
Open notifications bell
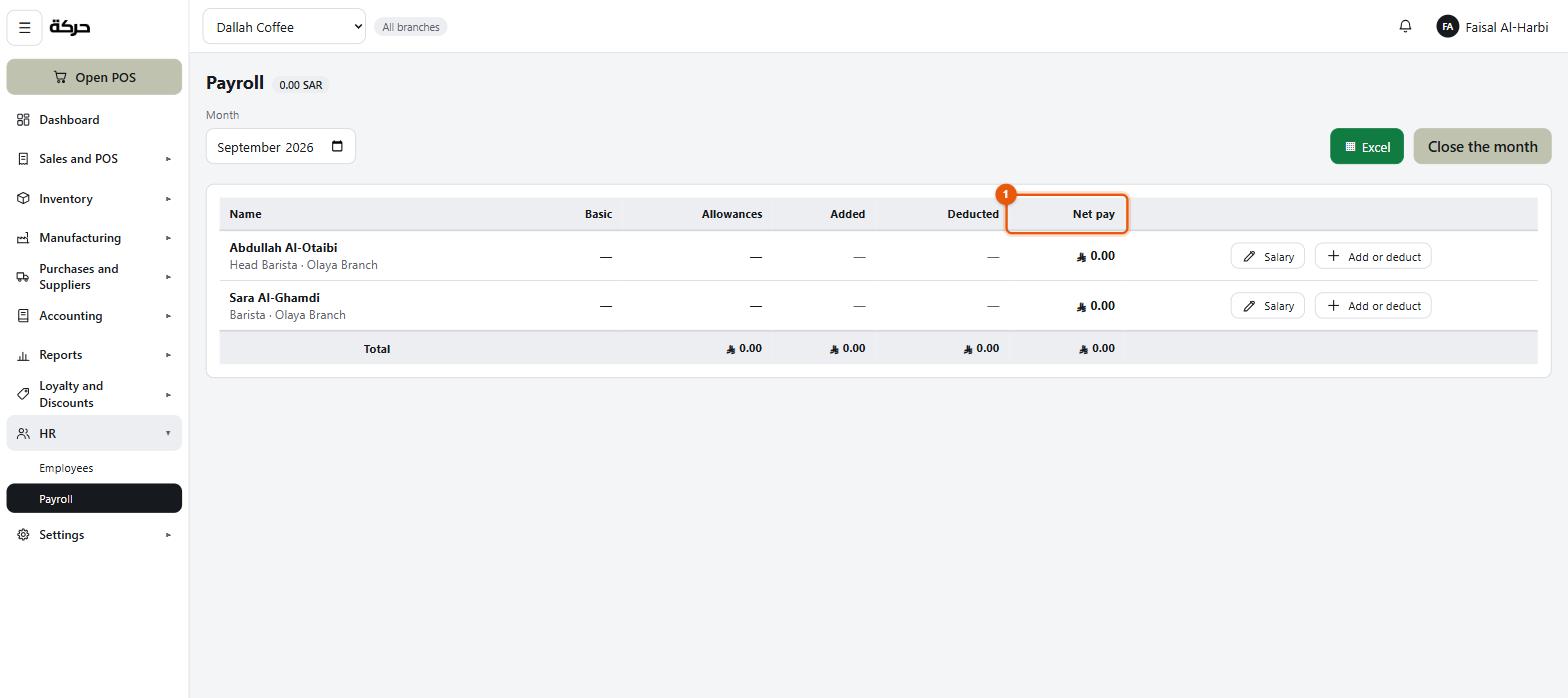(x=1405, y=27)
